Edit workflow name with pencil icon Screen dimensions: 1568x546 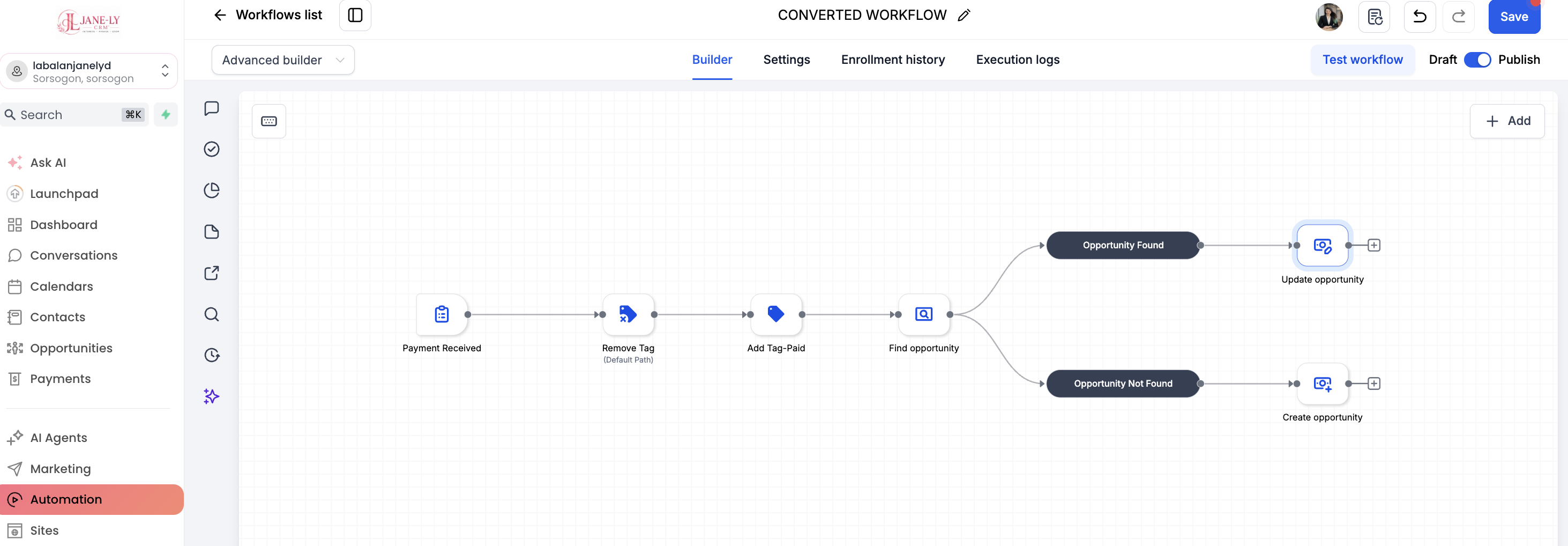(964, 15)
